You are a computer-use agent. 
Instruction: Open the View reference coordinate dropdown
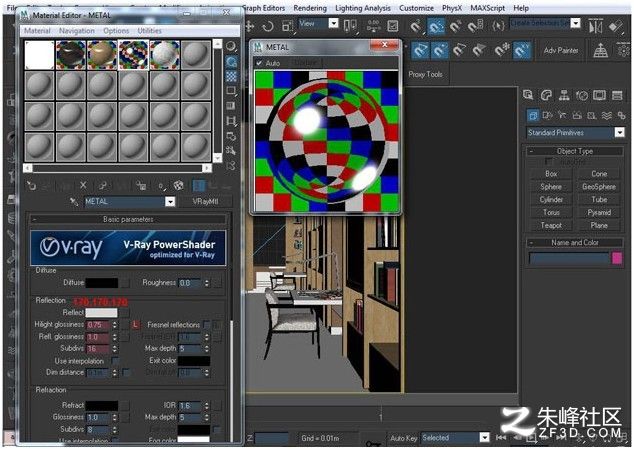(334, 23)
